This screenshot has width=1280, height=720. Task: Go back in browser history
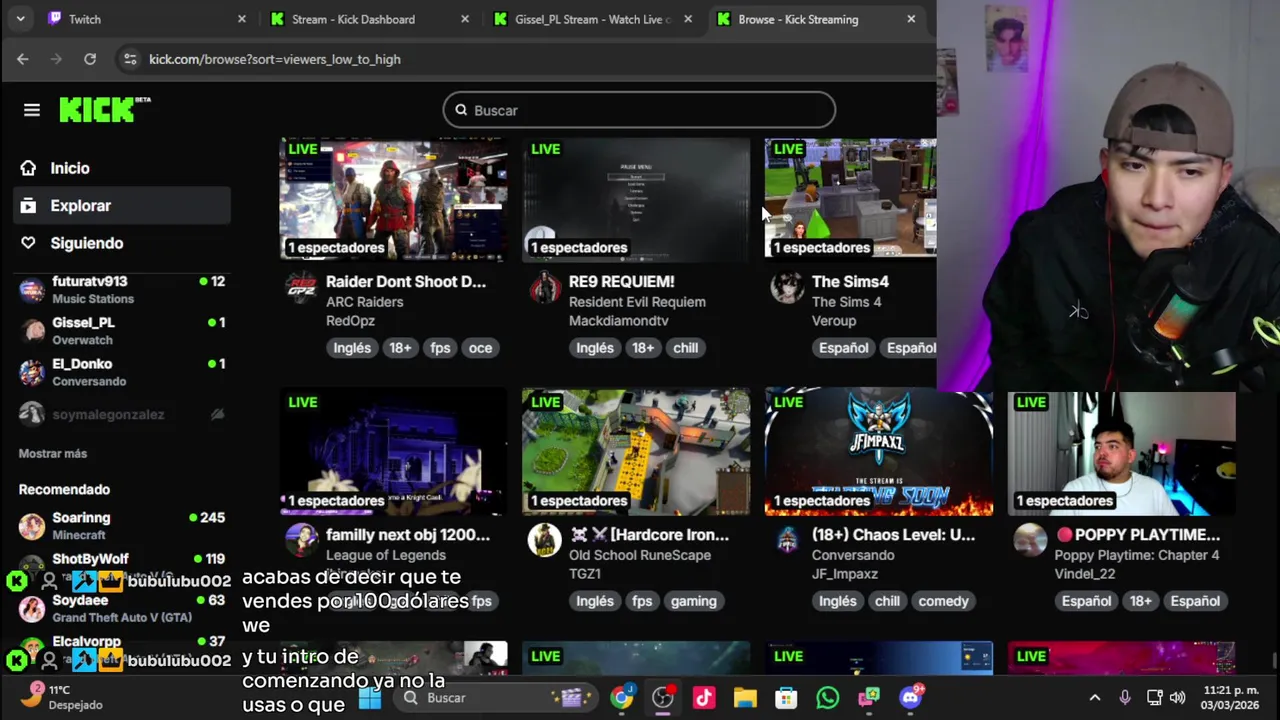22,59
